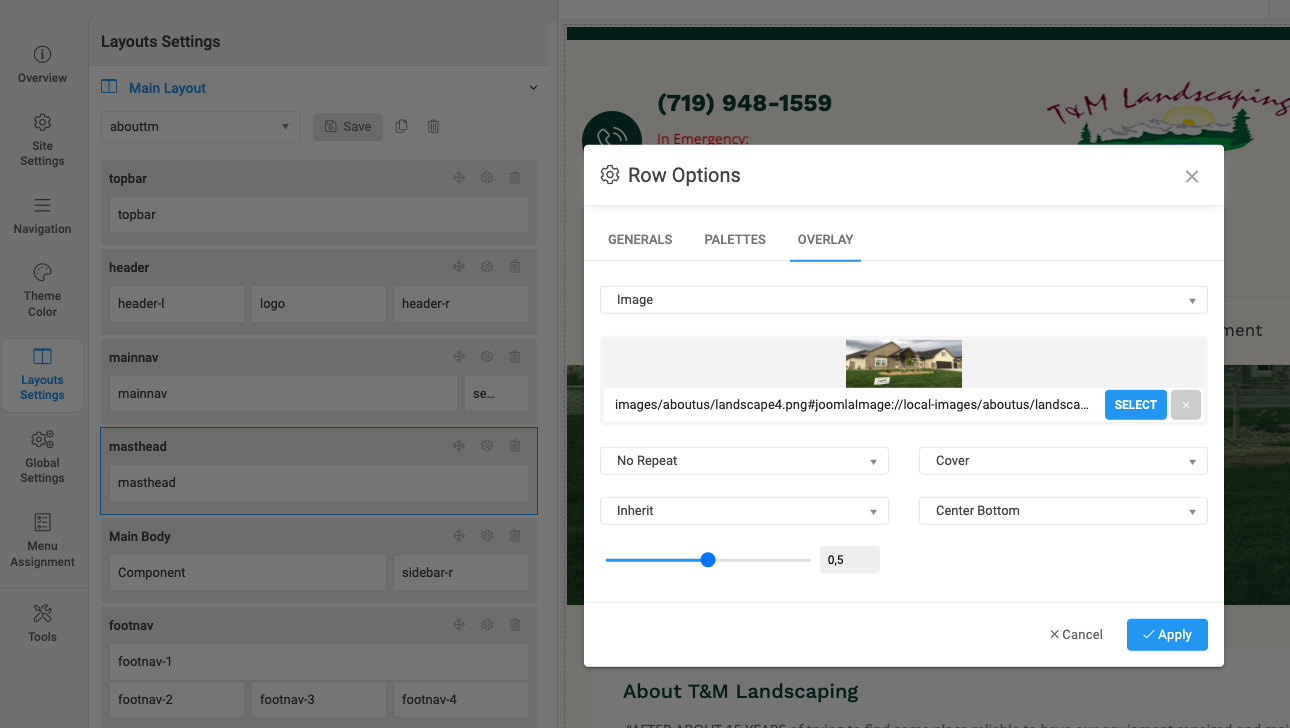
Task: Open the Center Bottom position dropdown
Action: (x=1063, y=511)
